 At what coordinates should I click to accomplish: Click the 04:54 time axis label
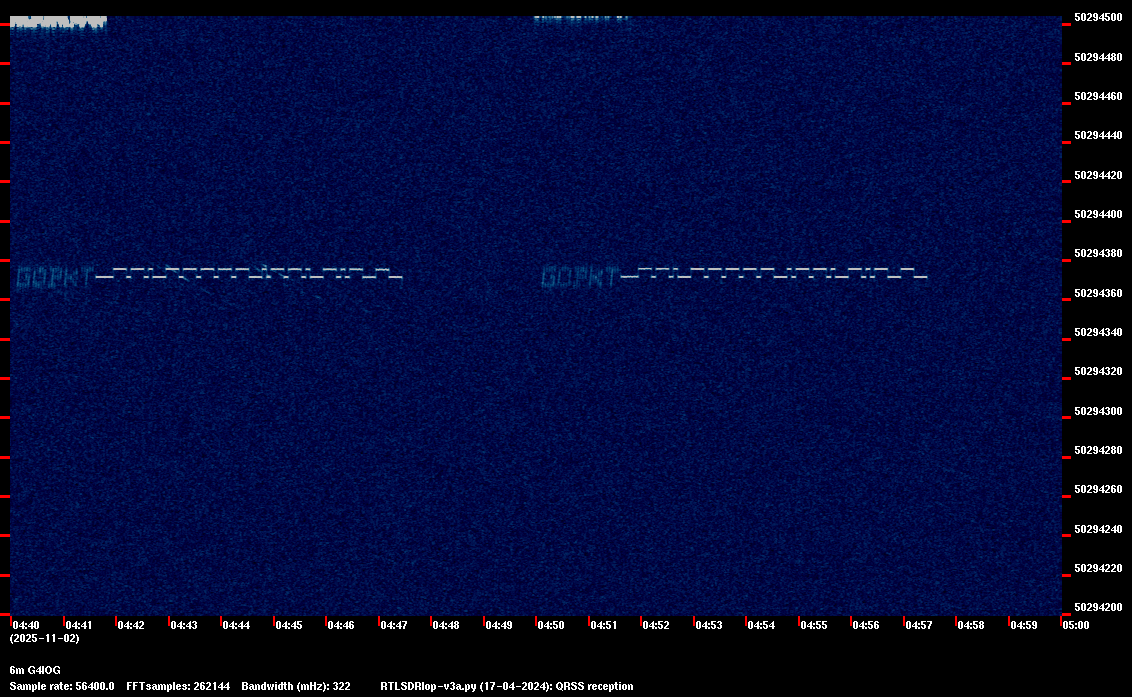click(761, 625)
